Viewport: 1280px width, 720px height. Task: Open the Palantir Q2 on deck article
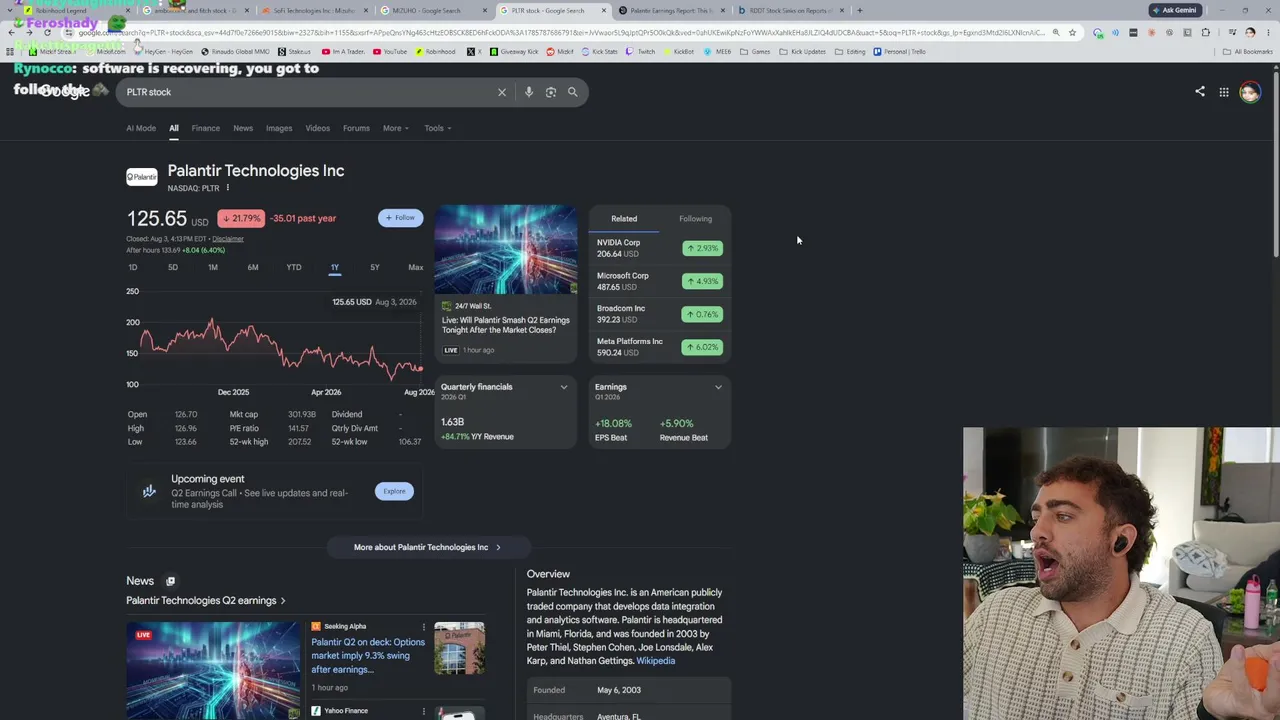(367, 655)
